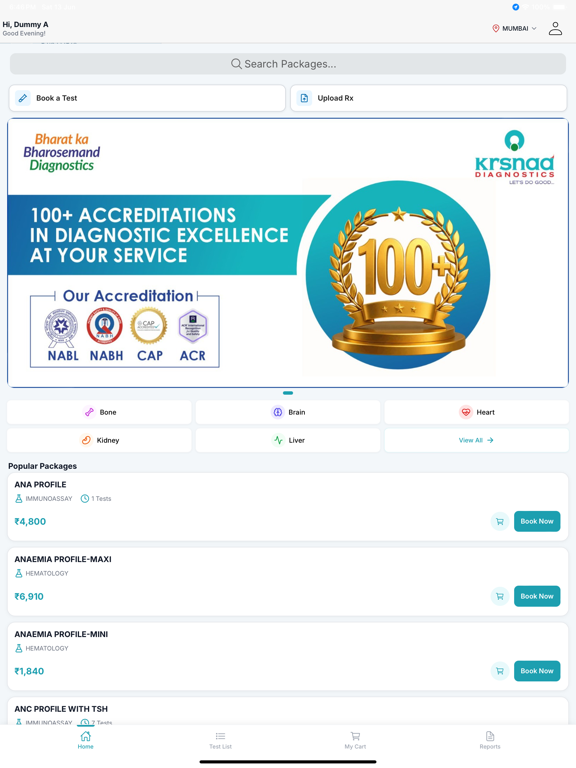
Task: Switch to the Home tab
Action: [86, 740]
